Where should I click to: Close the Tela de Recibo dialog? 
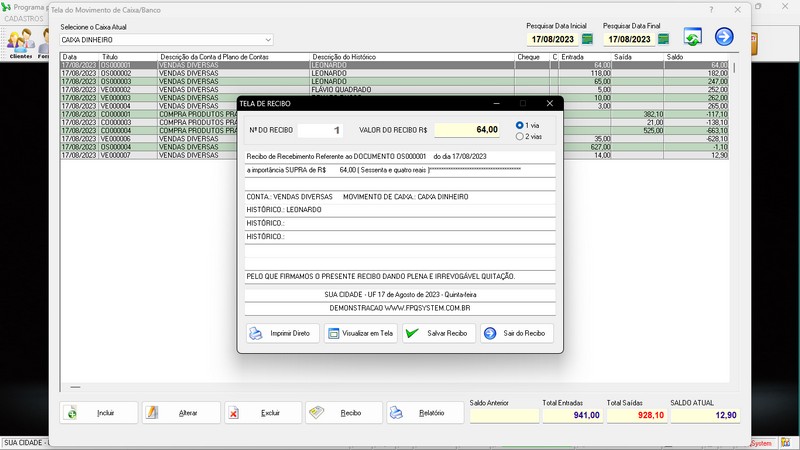[549, 103]
